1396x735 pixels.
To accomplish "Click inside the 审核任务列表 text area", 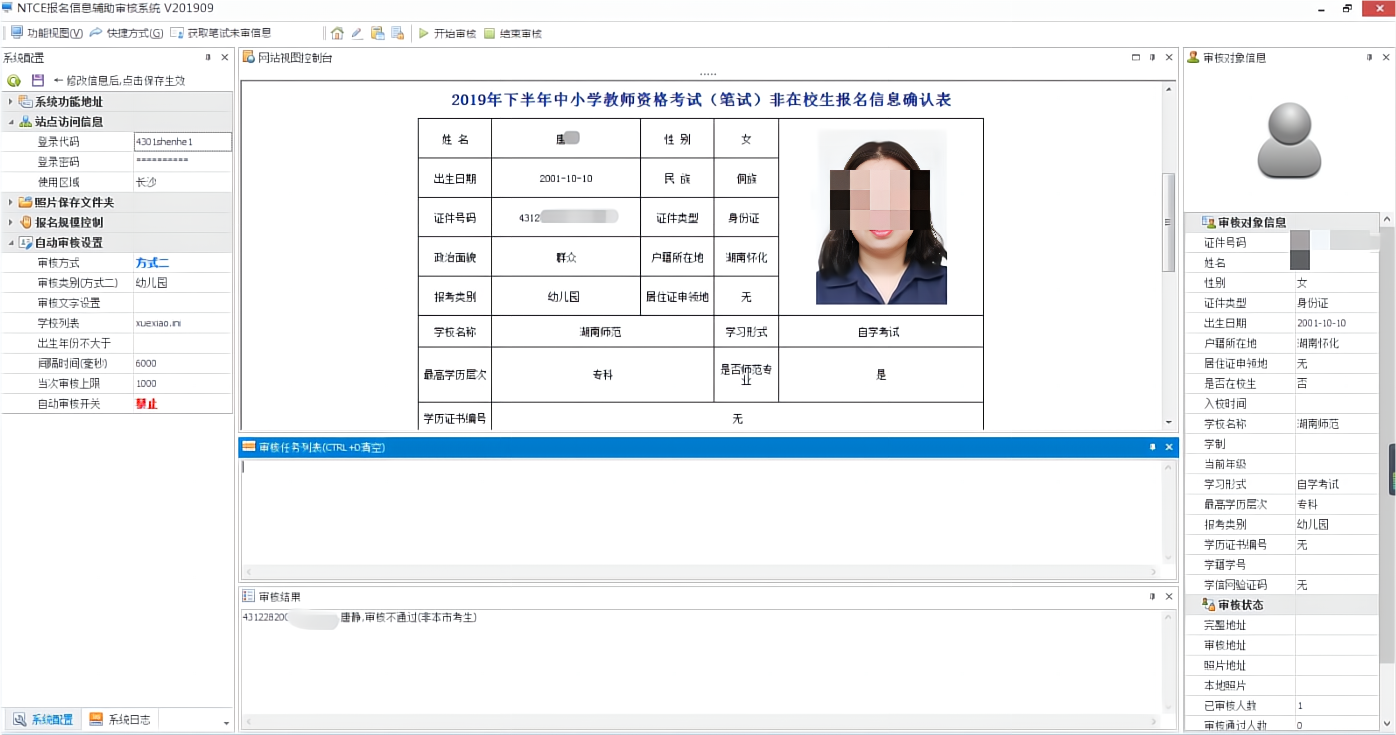I will [700, 510].
